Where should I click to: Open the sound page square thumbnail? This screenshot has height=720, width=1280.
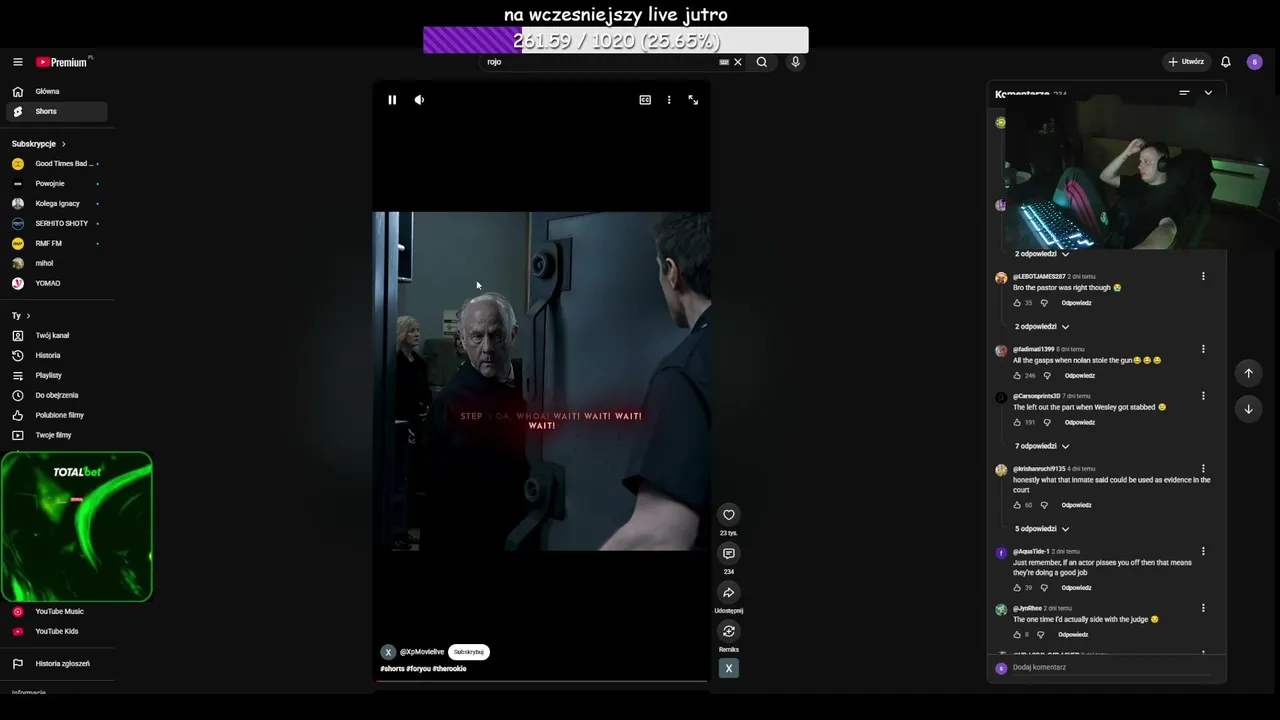click(729, 668)
